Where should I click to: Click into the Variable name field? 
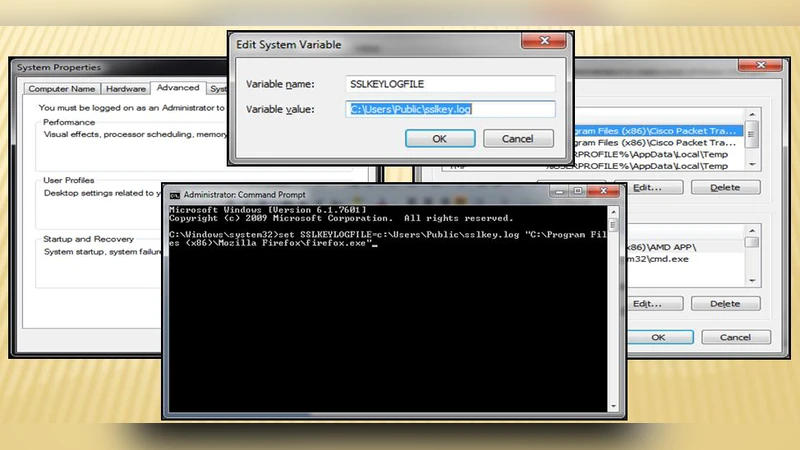pos(450,85)
